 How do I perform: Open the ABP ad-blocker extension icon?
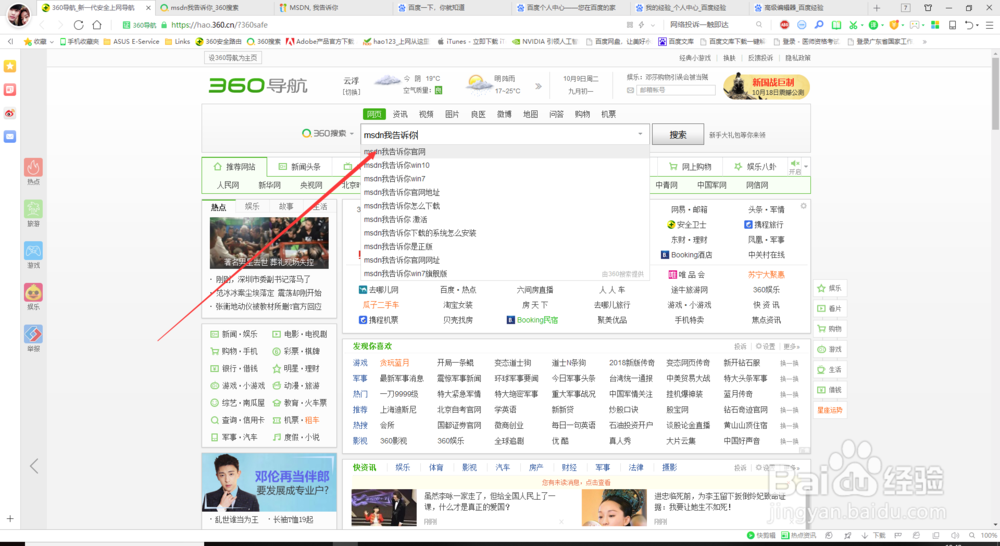[x=784, y=25]
